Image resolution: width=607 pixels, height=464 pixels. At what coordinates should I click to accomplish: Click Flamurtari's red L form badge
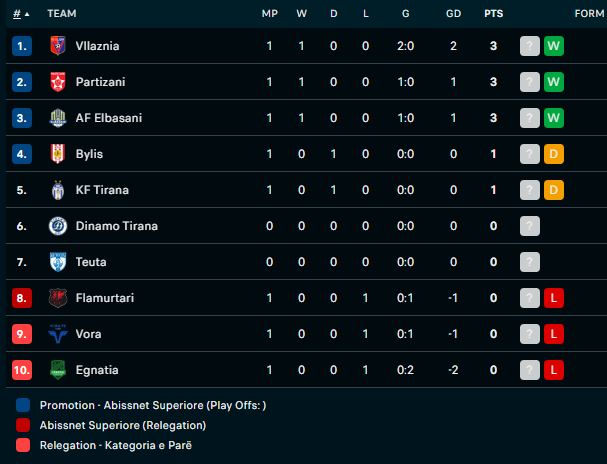point(554,298)
